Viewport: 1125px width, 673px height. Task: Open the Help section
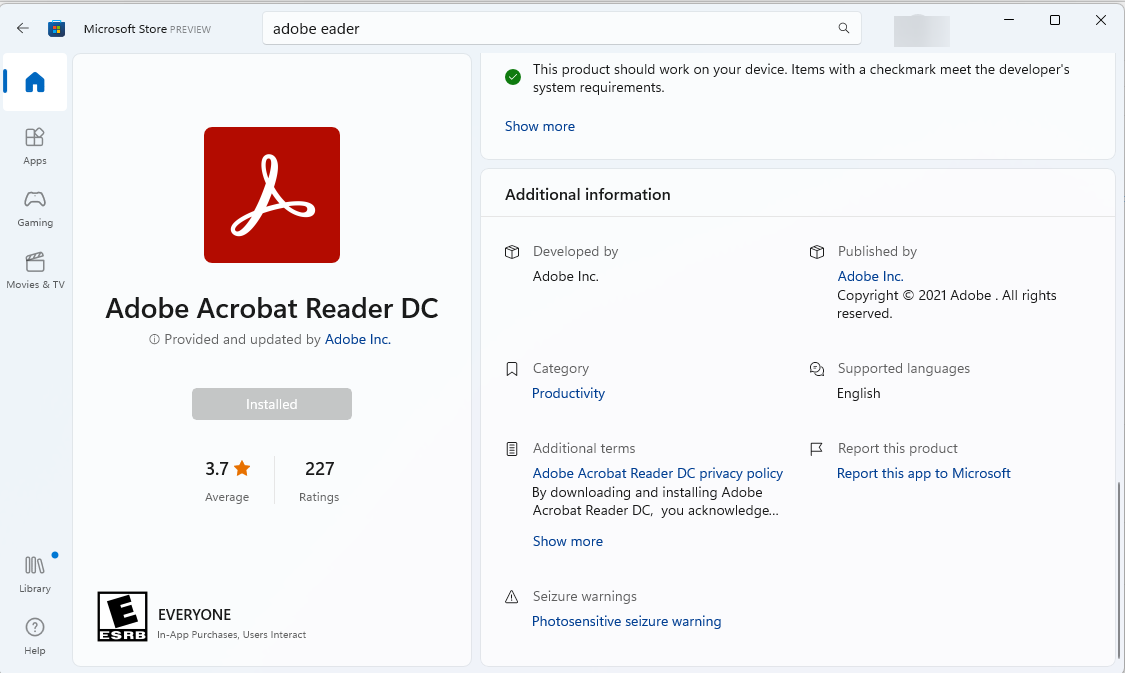coord(34,634)
